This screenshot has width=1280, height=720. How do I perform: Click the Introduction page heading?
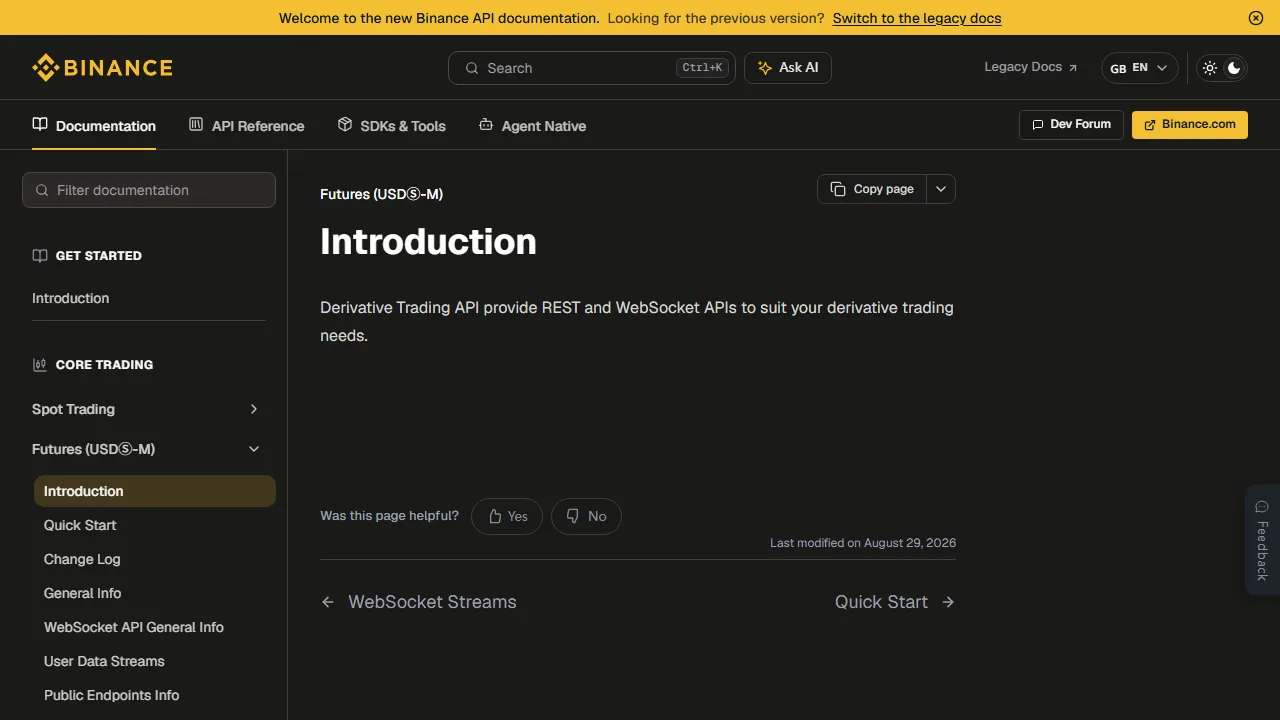[x=428, y=241]
